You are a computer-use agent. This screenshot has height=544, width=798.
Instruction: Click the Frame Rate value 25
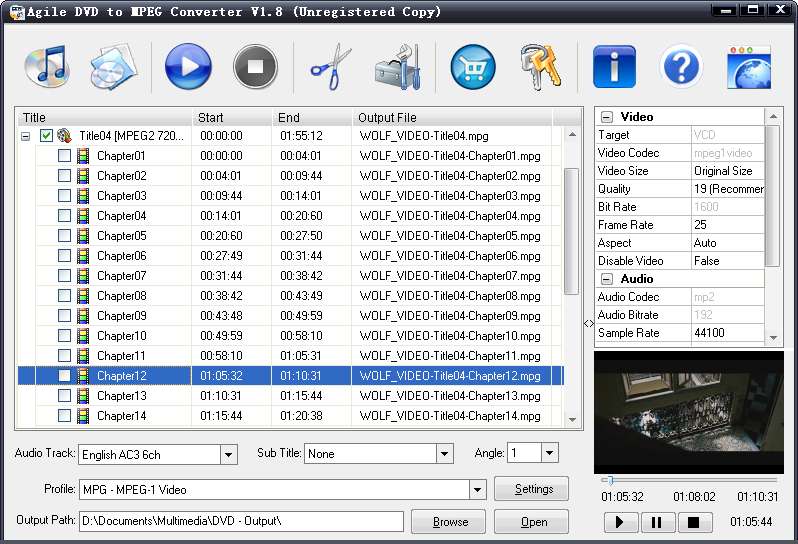pos(728,225)
